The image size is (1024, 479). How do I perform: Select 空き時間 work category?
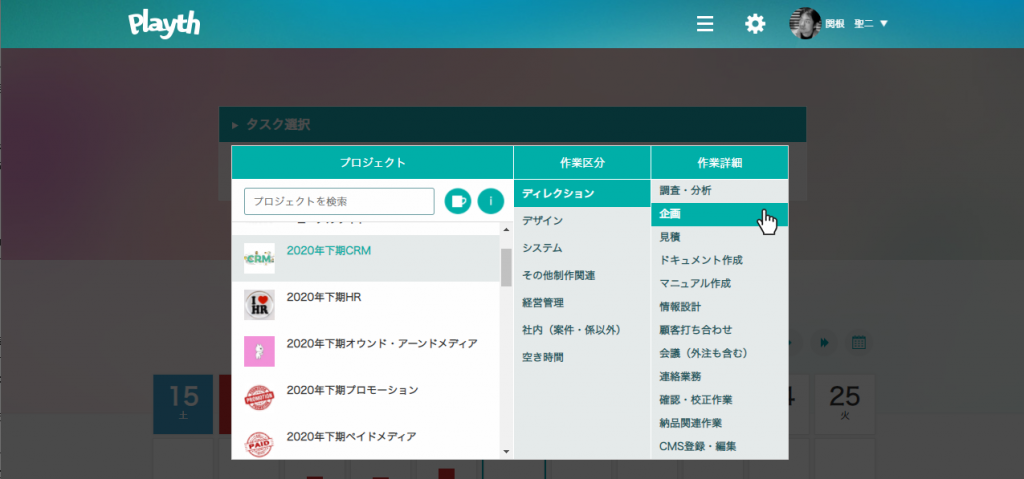(x=582, y=357)
